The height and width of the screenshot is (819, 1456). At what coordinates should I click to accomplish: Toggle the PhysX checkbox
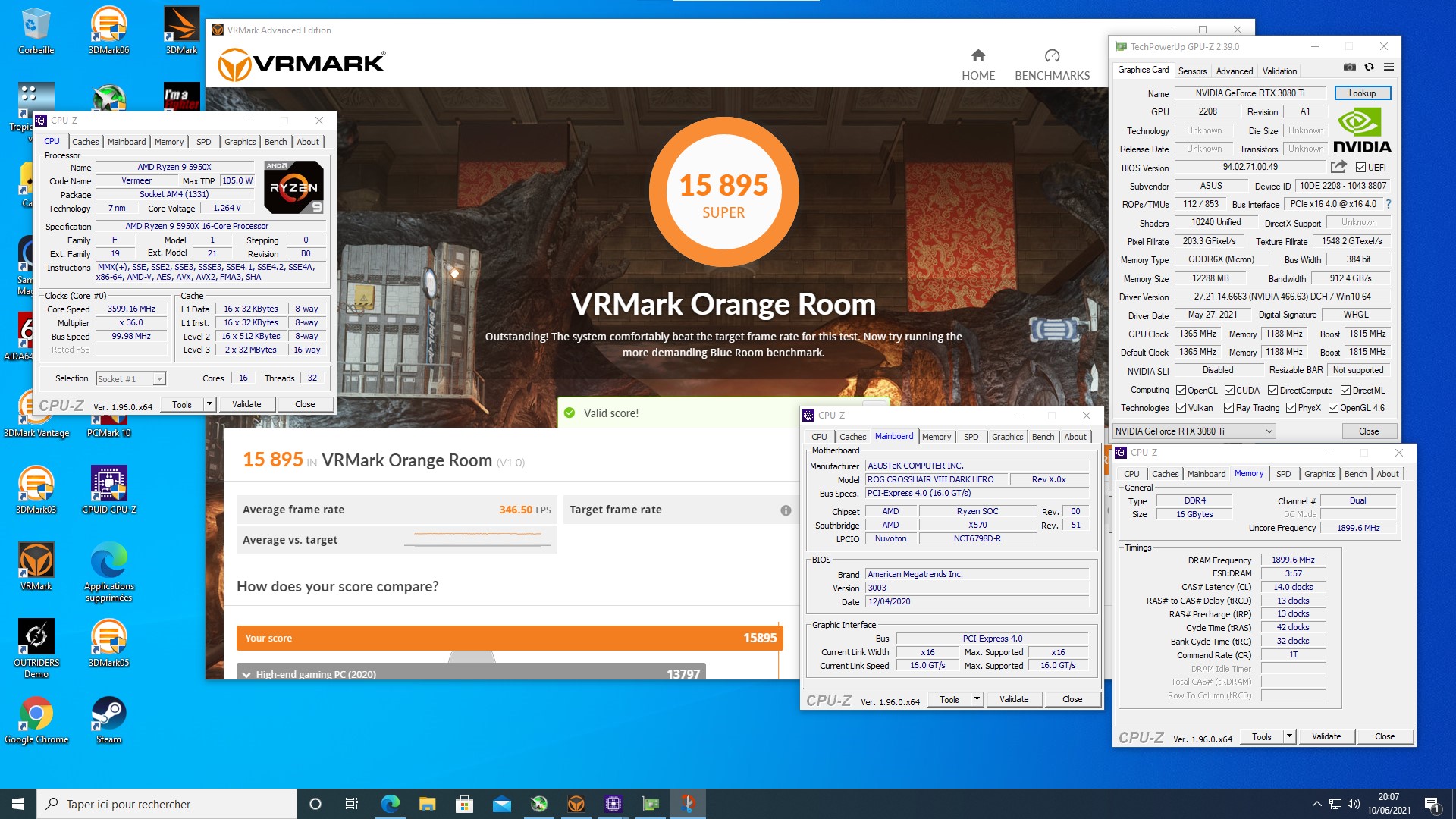[x=1291, y=408]
